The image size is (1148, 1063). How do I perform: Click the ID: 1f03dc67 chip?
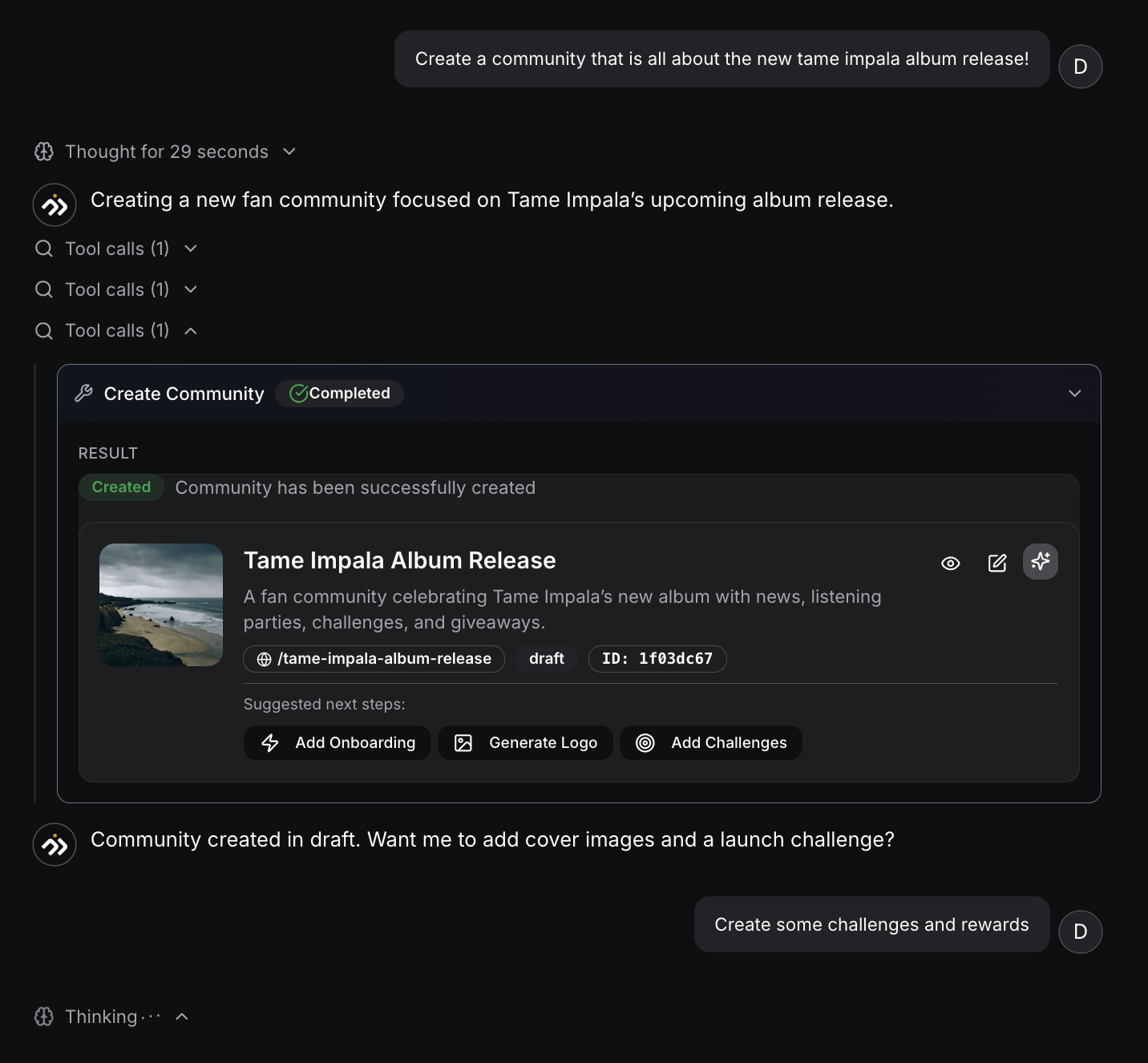coord(657,659)
